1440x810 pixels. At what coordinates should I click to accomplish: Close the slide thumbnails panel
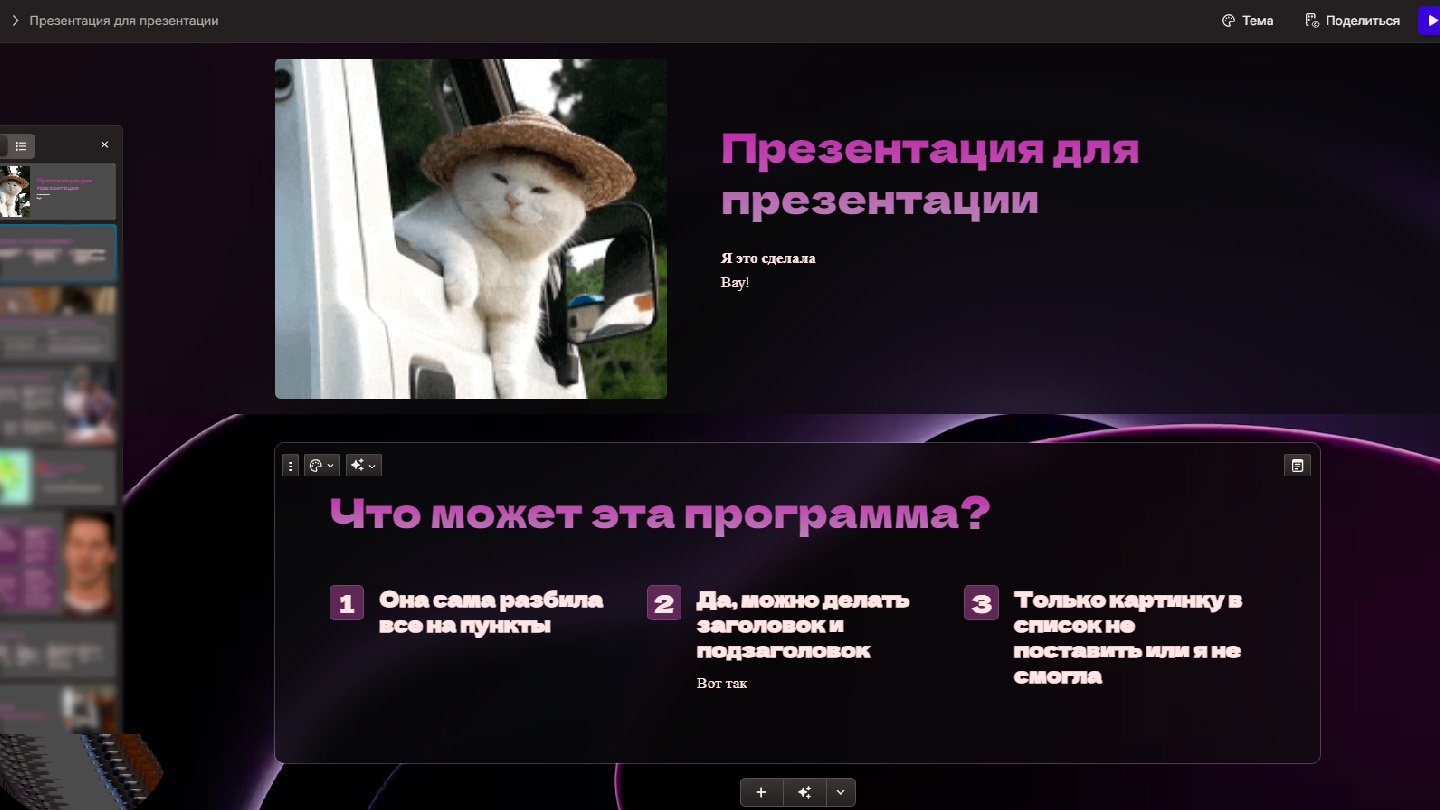point(105,145)
